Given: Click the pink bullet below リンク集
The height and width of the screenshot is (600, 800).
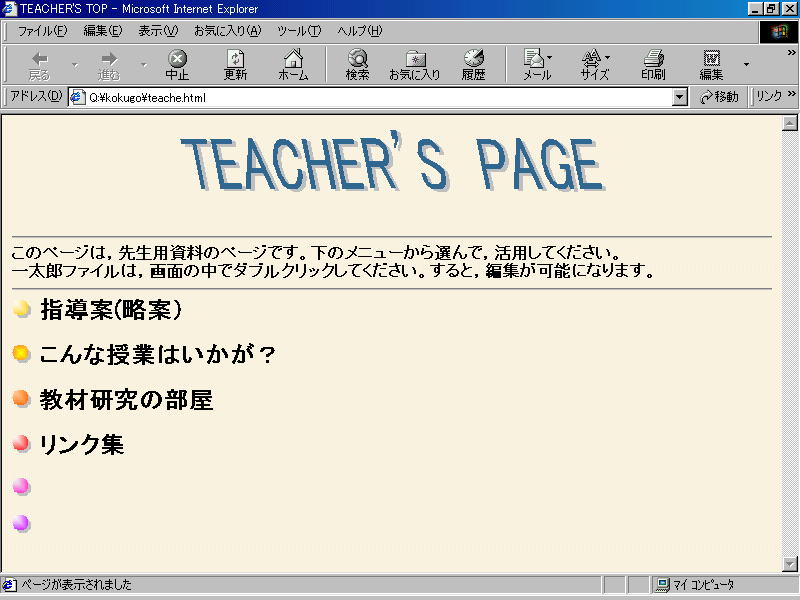Looking at the screenshot, I should pyautogui.click(x=21, y=486).
